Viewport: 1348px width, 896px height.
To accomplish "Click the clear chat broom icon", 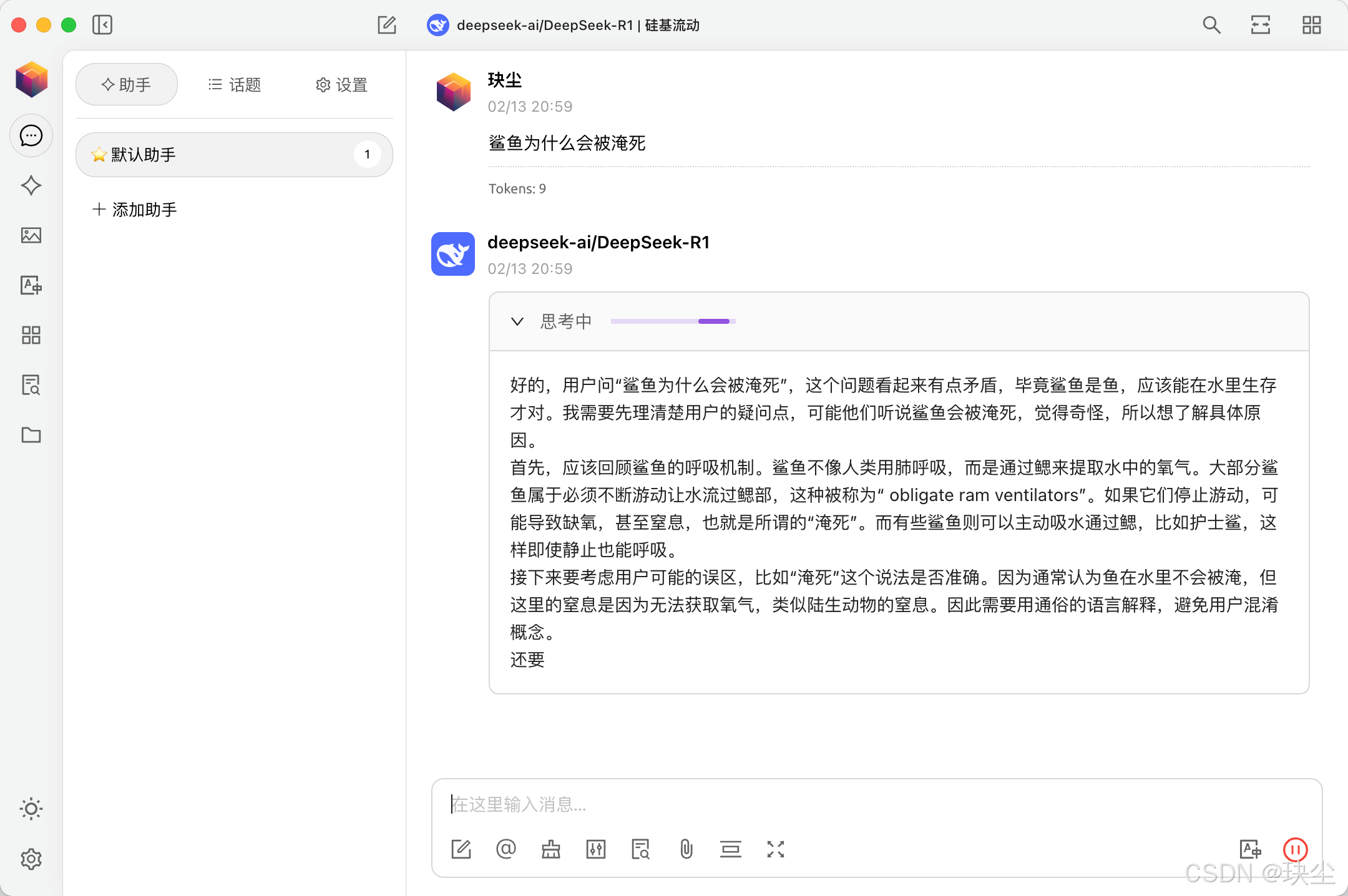I will [550, 849].
